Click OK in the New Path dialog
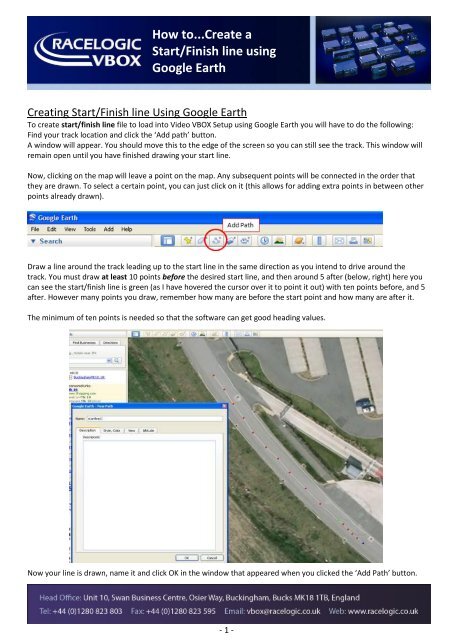The image size is (453, 640). [x=187, y=558]
